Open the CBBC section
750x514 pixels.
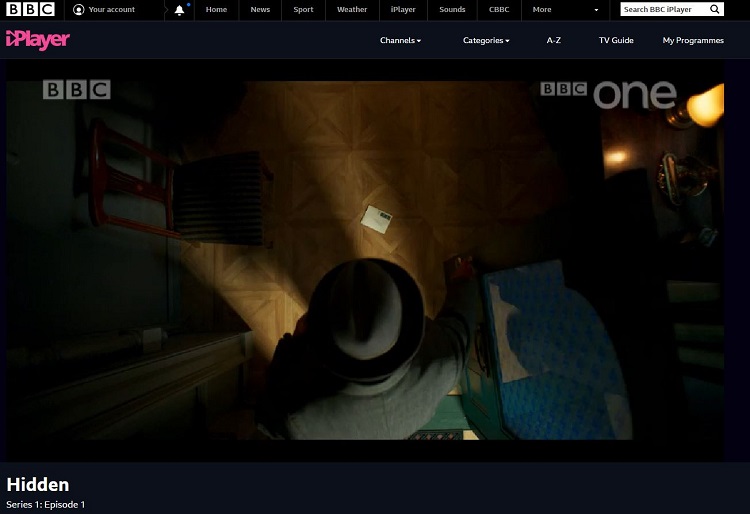click(499, 10)
